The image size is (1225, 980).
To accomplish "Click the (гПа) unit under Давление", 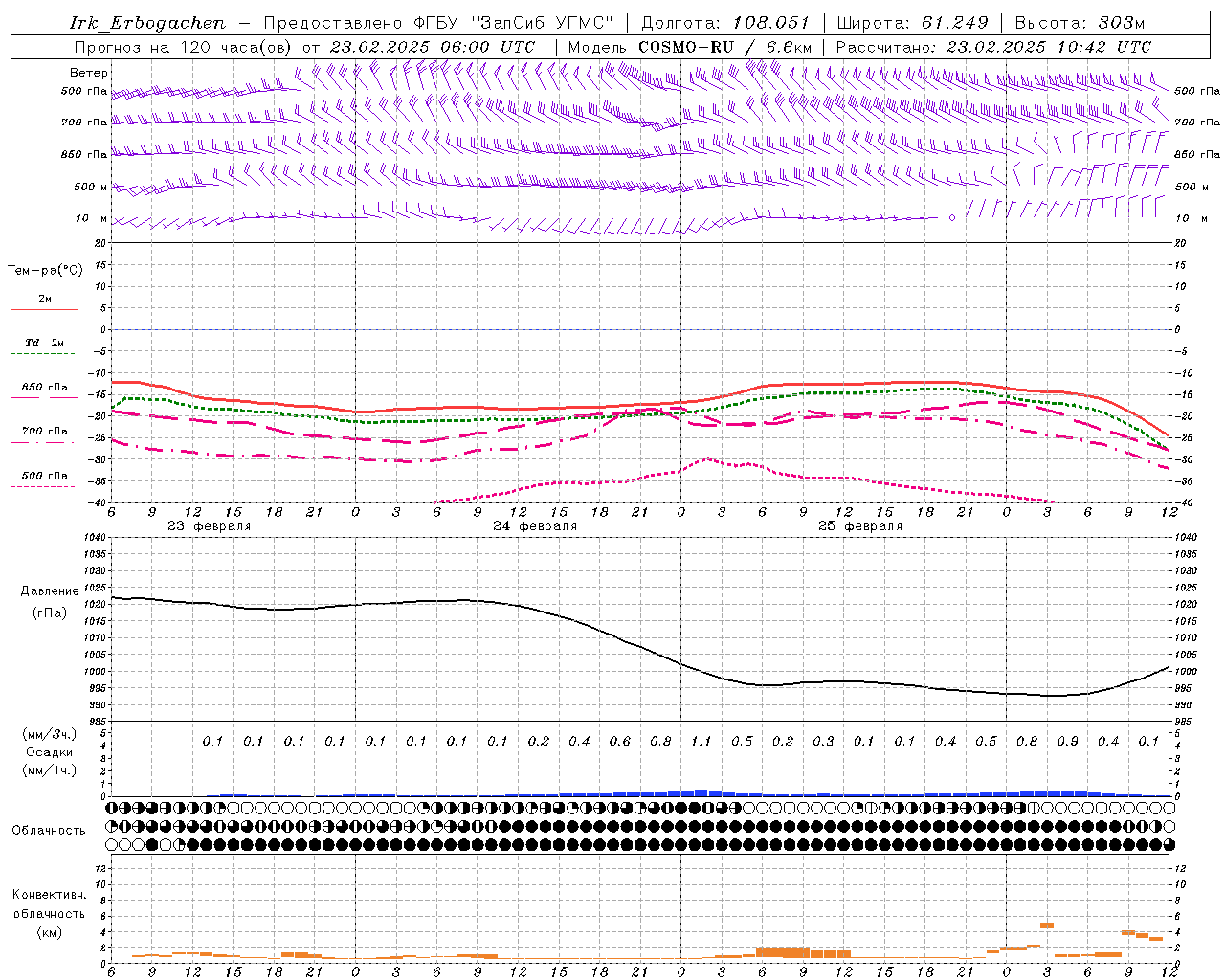I will pyautogui.click(x=49, y=613).
